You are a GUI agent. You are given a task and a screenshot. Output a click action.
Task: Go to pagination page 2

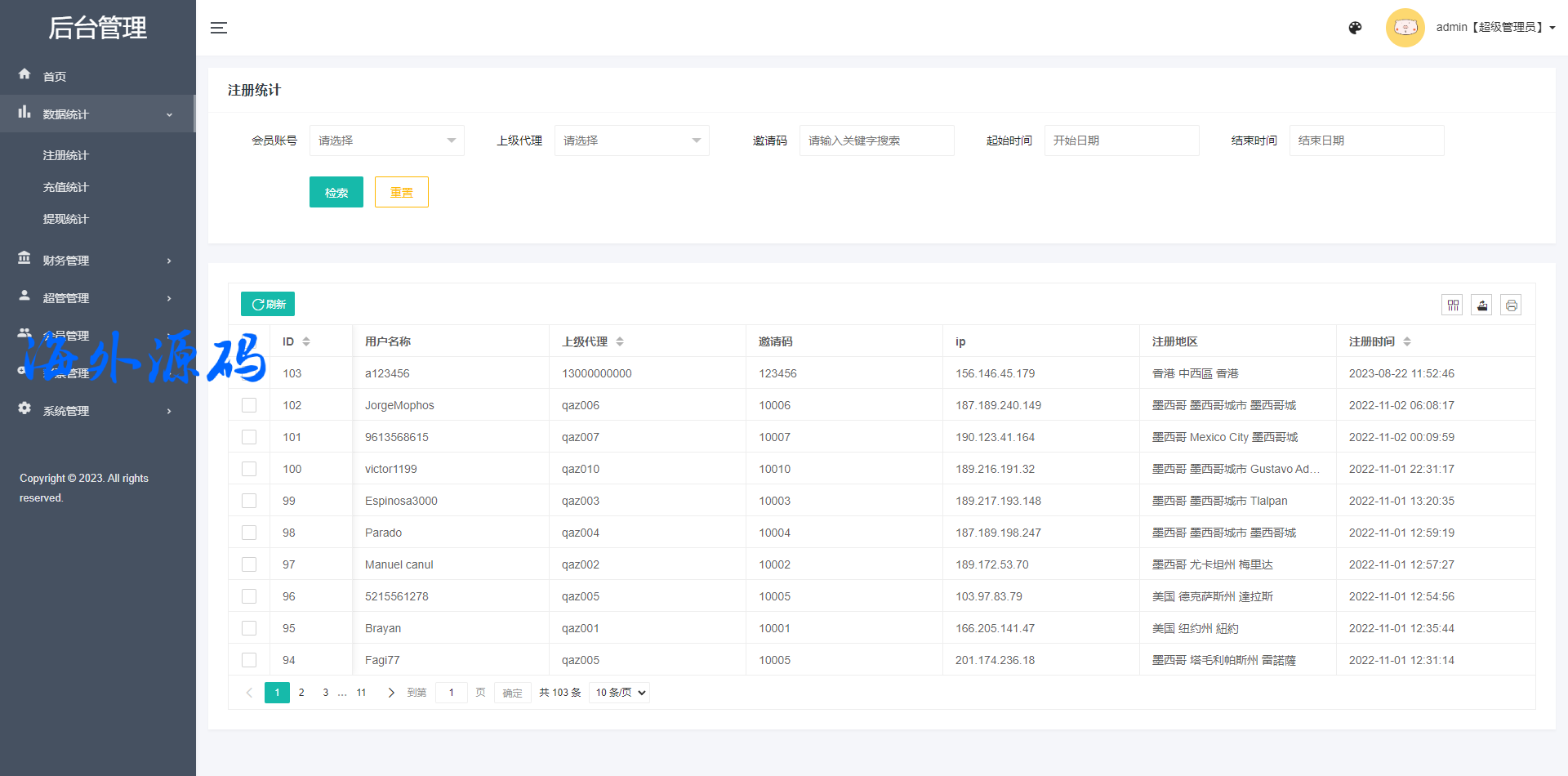(x=301, y=693)
